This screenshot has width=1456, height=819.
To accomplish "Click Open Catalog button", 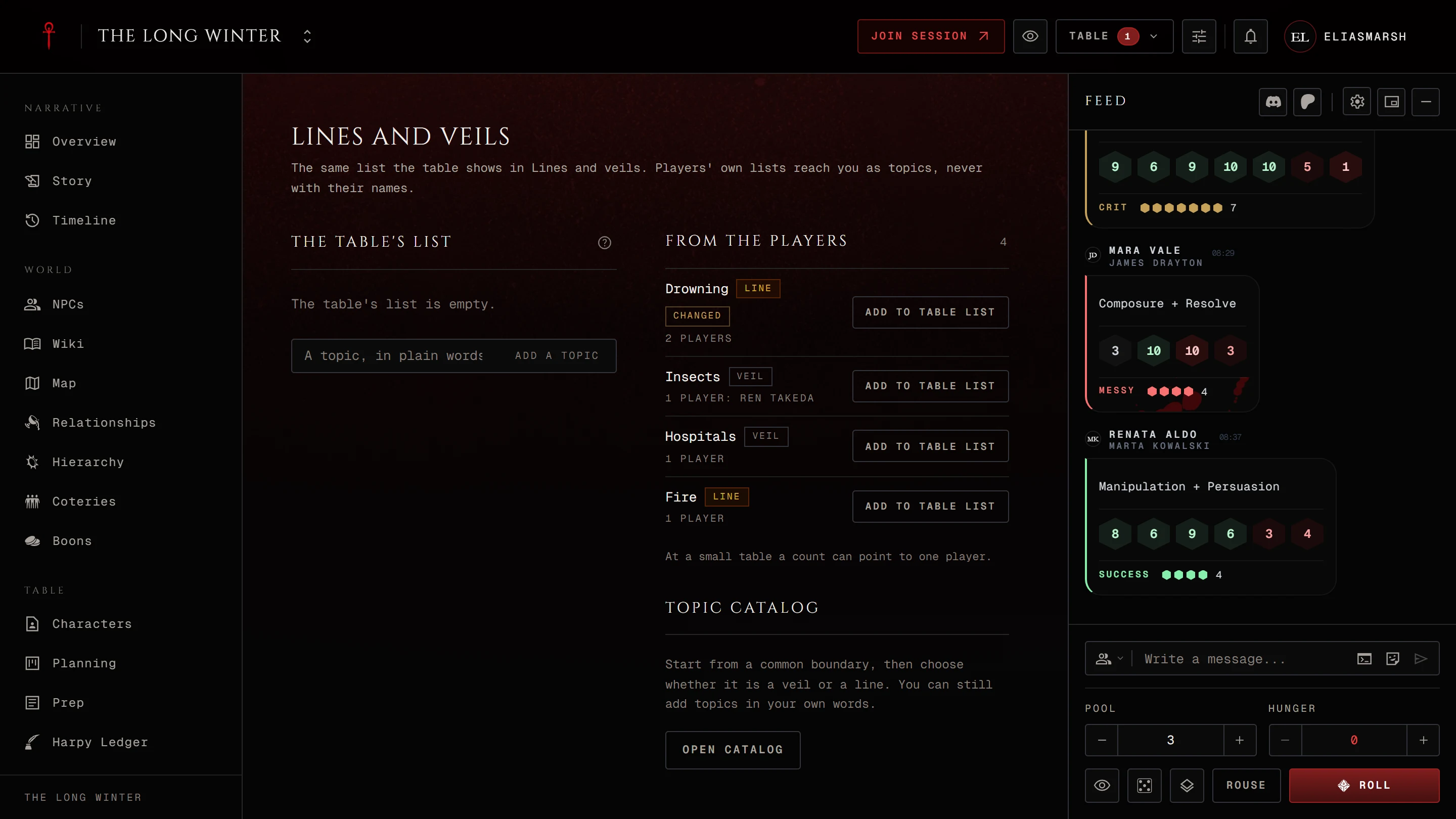I will tap(733, 749).
